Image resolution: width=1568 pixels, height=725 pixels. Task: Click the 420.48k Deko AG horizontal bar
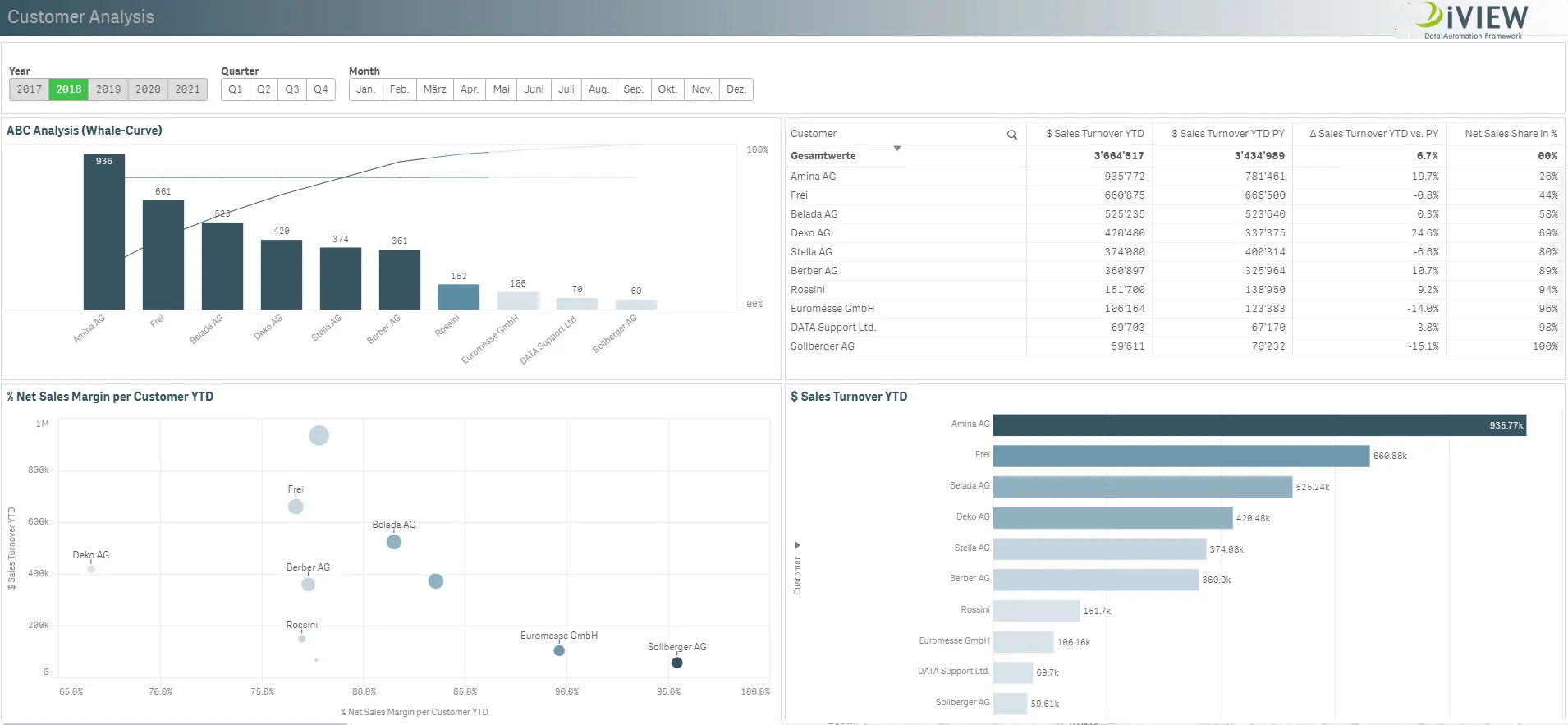[1113, 518]
